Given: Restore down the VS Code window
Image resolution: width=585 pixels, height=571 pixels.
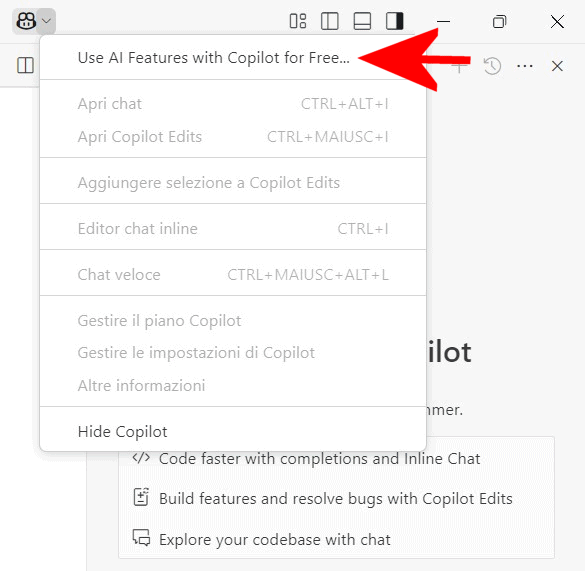Looking at the screenshot, I should [500, 21].
